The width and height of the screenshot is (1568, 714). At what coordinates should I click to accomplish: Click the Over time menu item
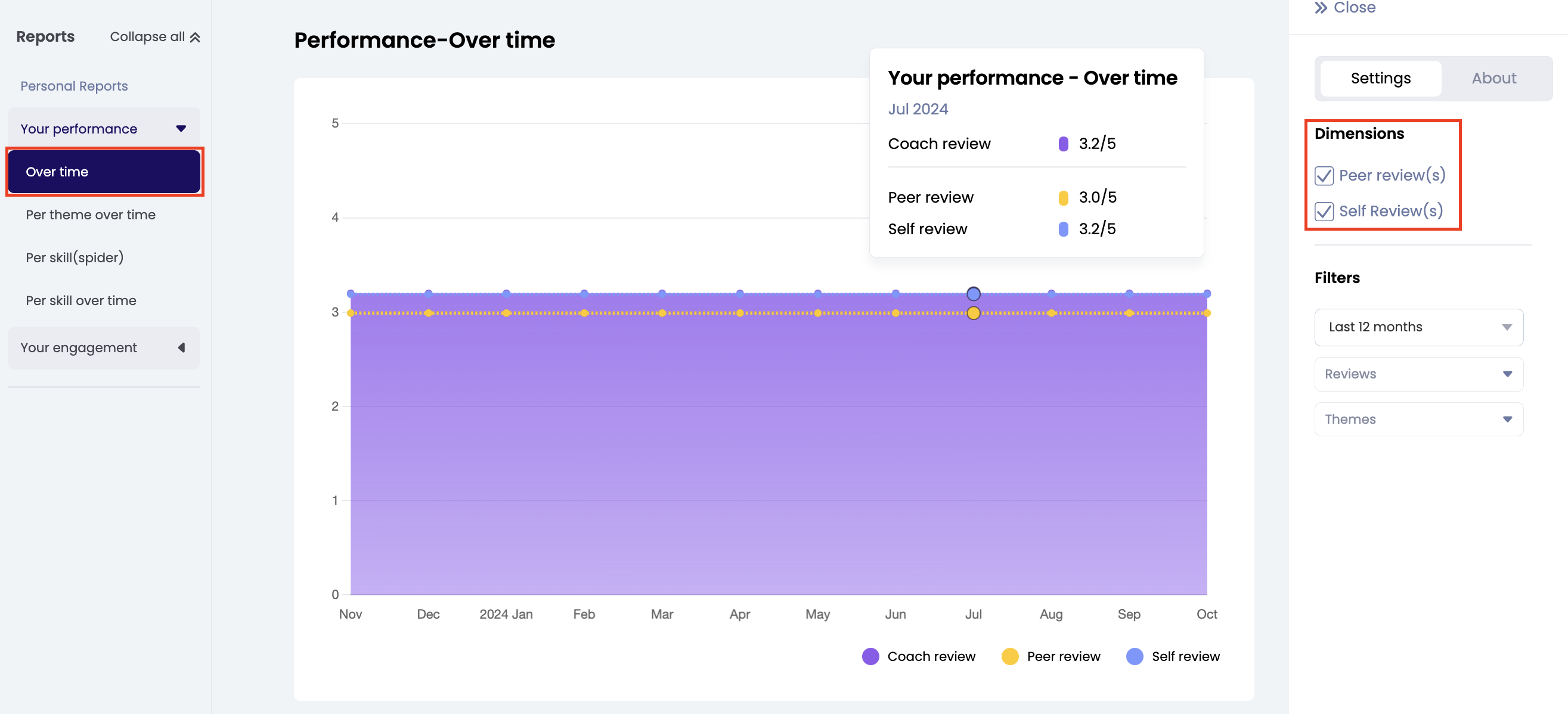click(x=104, y=172)
